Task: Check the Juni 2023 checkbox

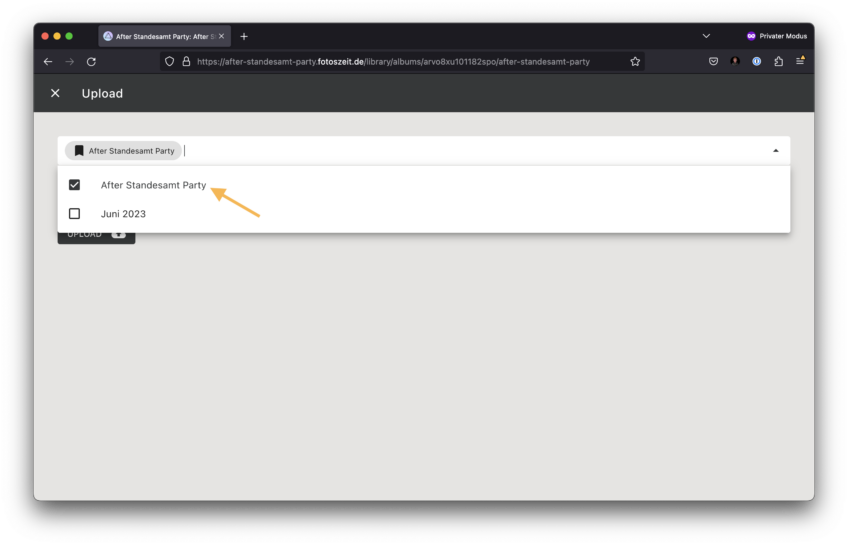Action: coord(75,214)
